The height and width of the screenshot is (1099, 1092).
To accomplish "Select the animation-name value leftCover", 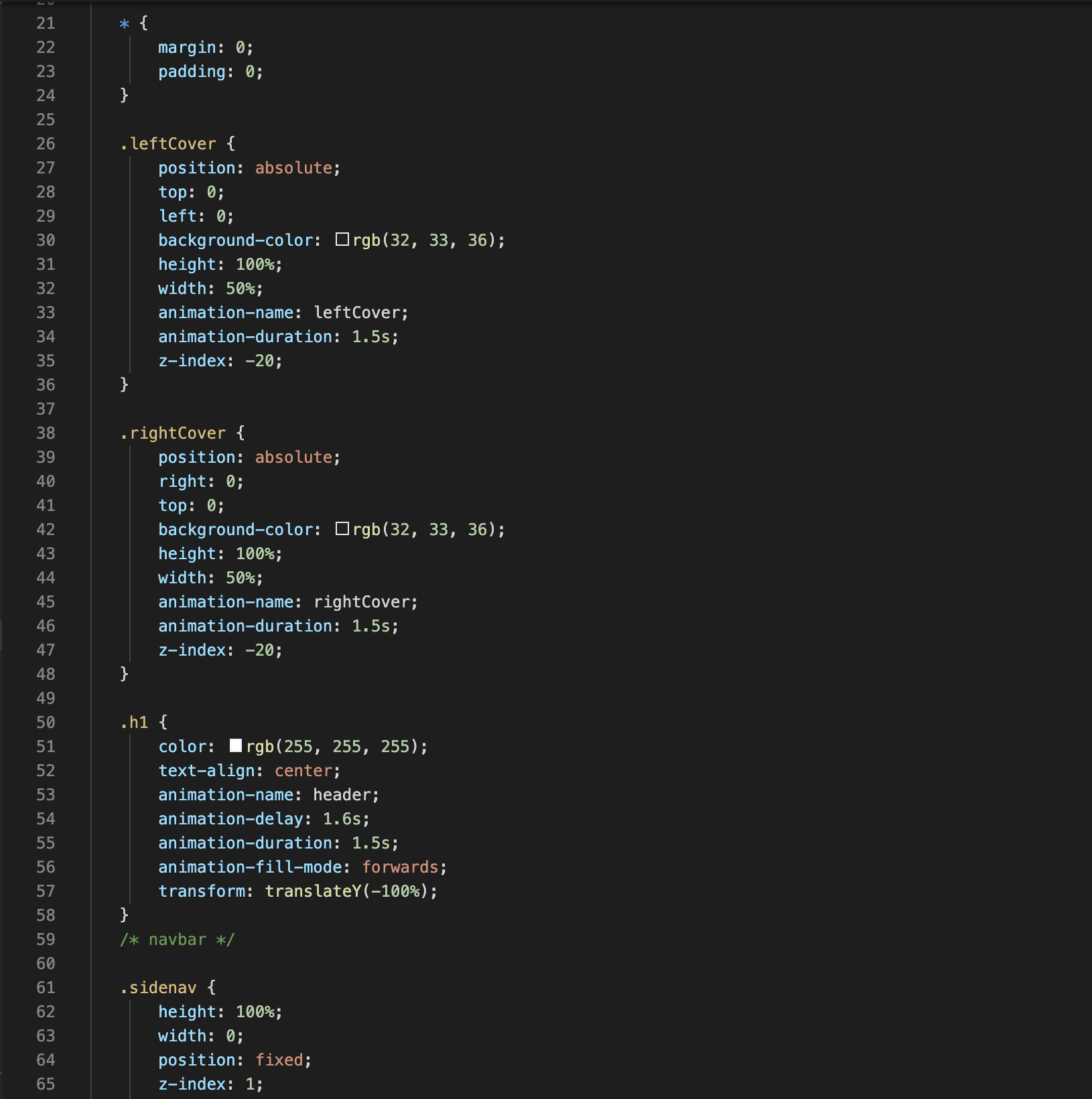I will (360, 312).
